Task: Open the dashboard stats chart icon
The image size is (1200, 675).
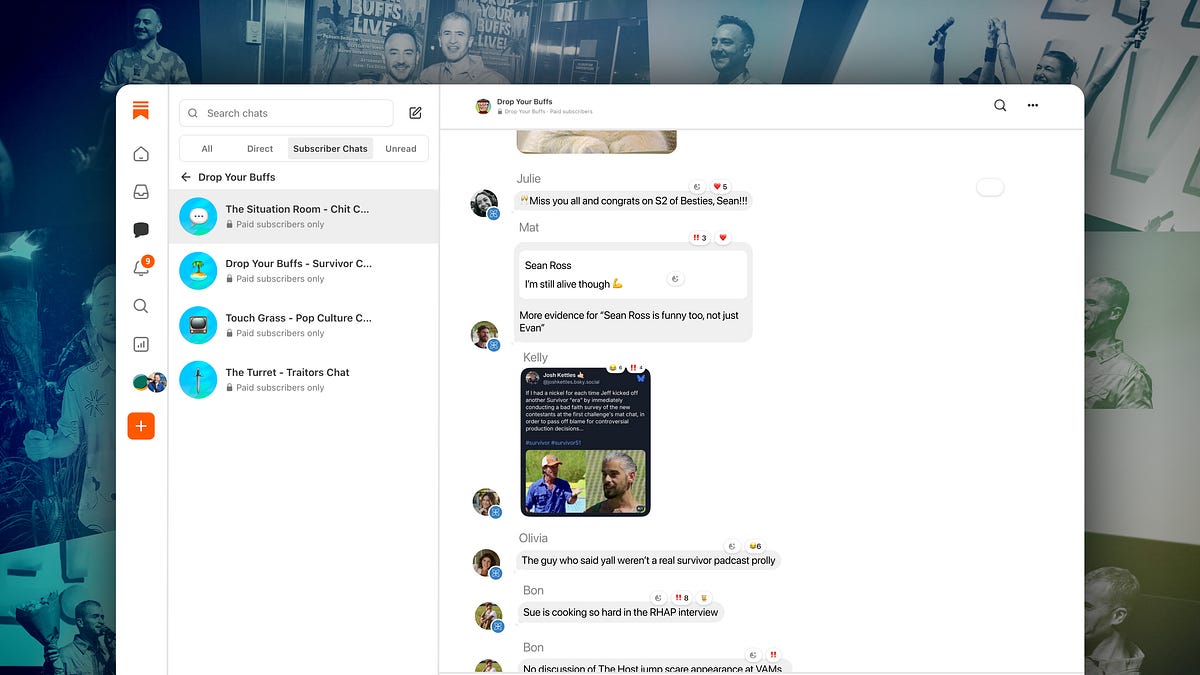Action: coord(141,344)
